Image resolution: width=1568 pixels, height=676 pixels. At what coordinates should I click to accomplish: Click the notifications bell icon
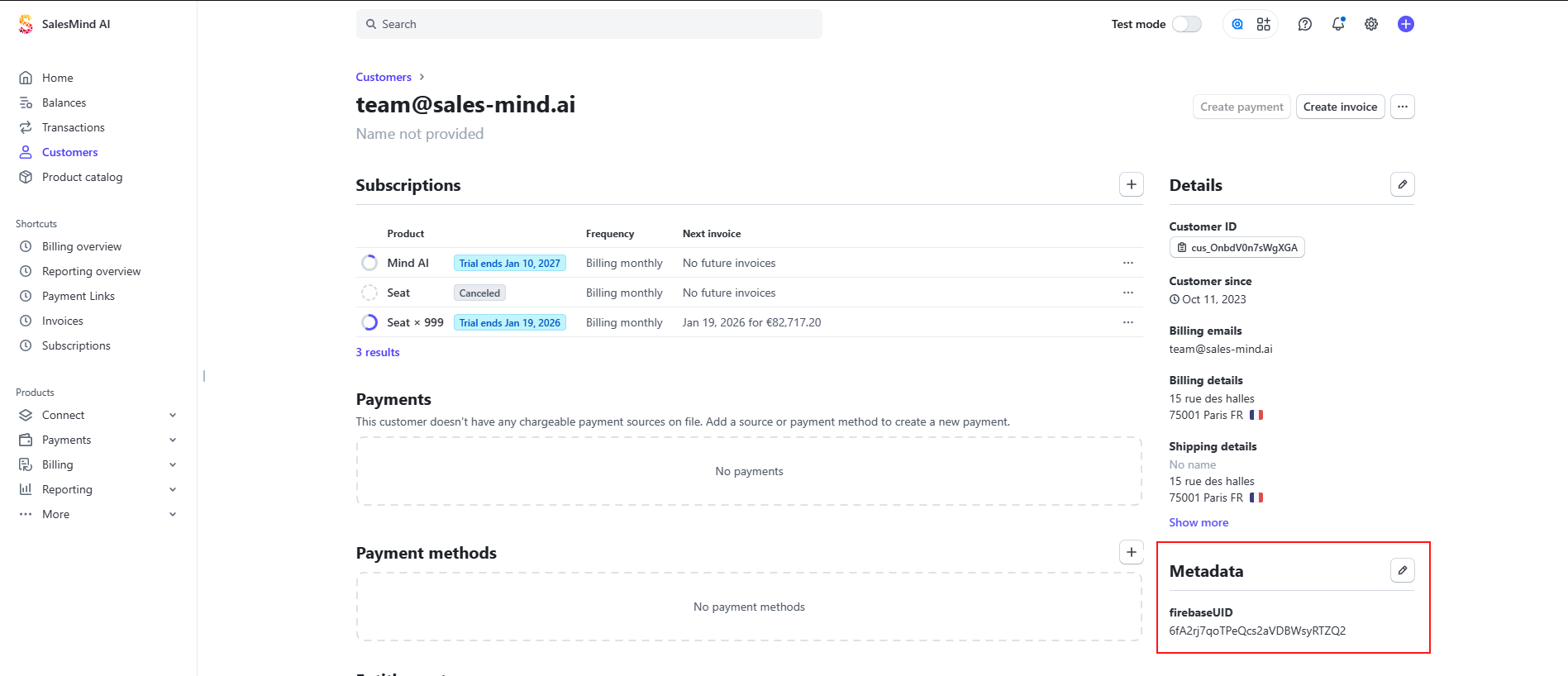(x=1337, y=24)
